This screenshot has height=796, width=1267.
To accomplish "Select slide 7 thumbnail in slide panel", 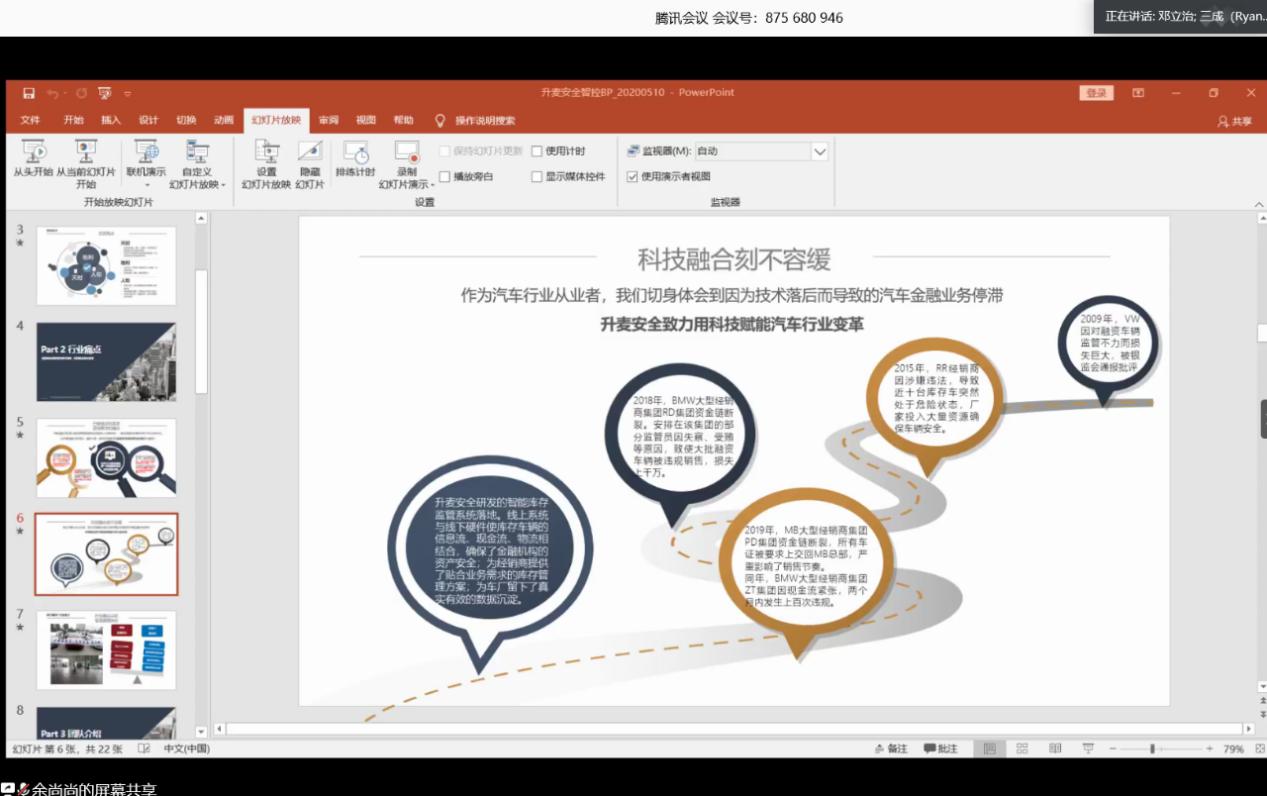I will pyautogui.click(x=106, y=649).
